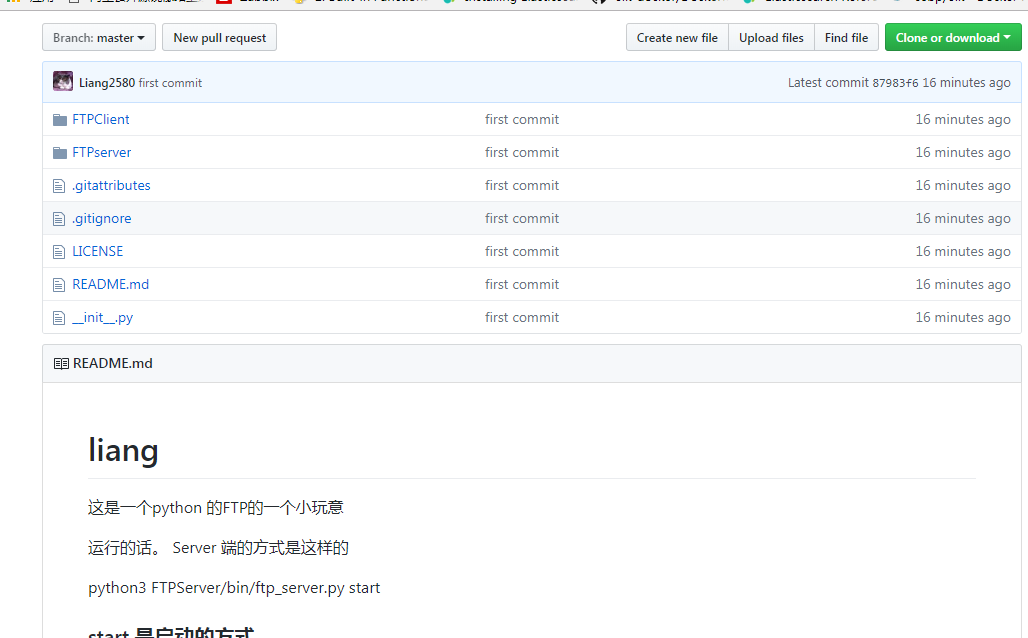Viewport: 1028px width, 638px height.
Task: Click 'first commit' message in .gitattributes row
Action: (x=522, y=186)
